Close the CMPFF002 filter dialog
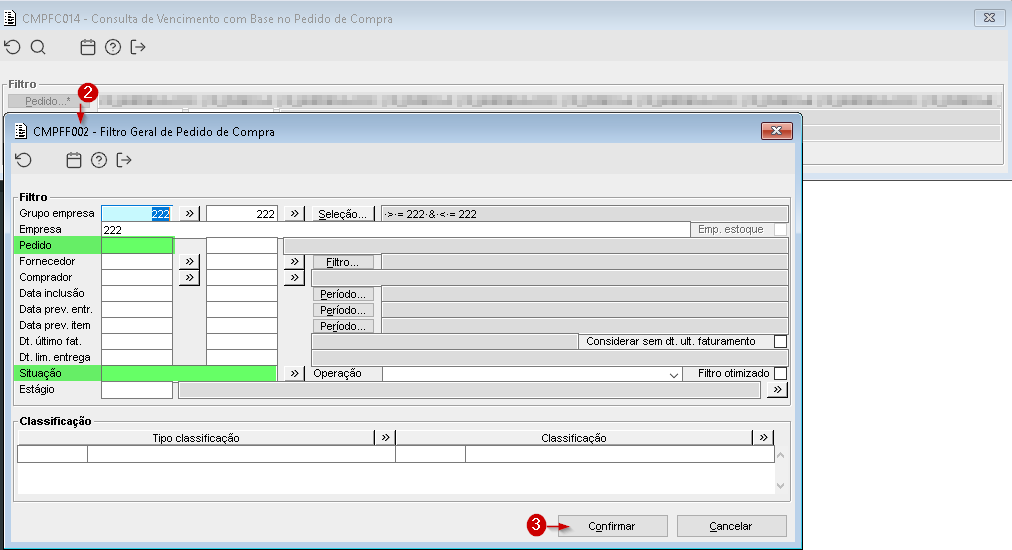The height and width of the screenshot is (550, 1012). [x=776, y=131]
